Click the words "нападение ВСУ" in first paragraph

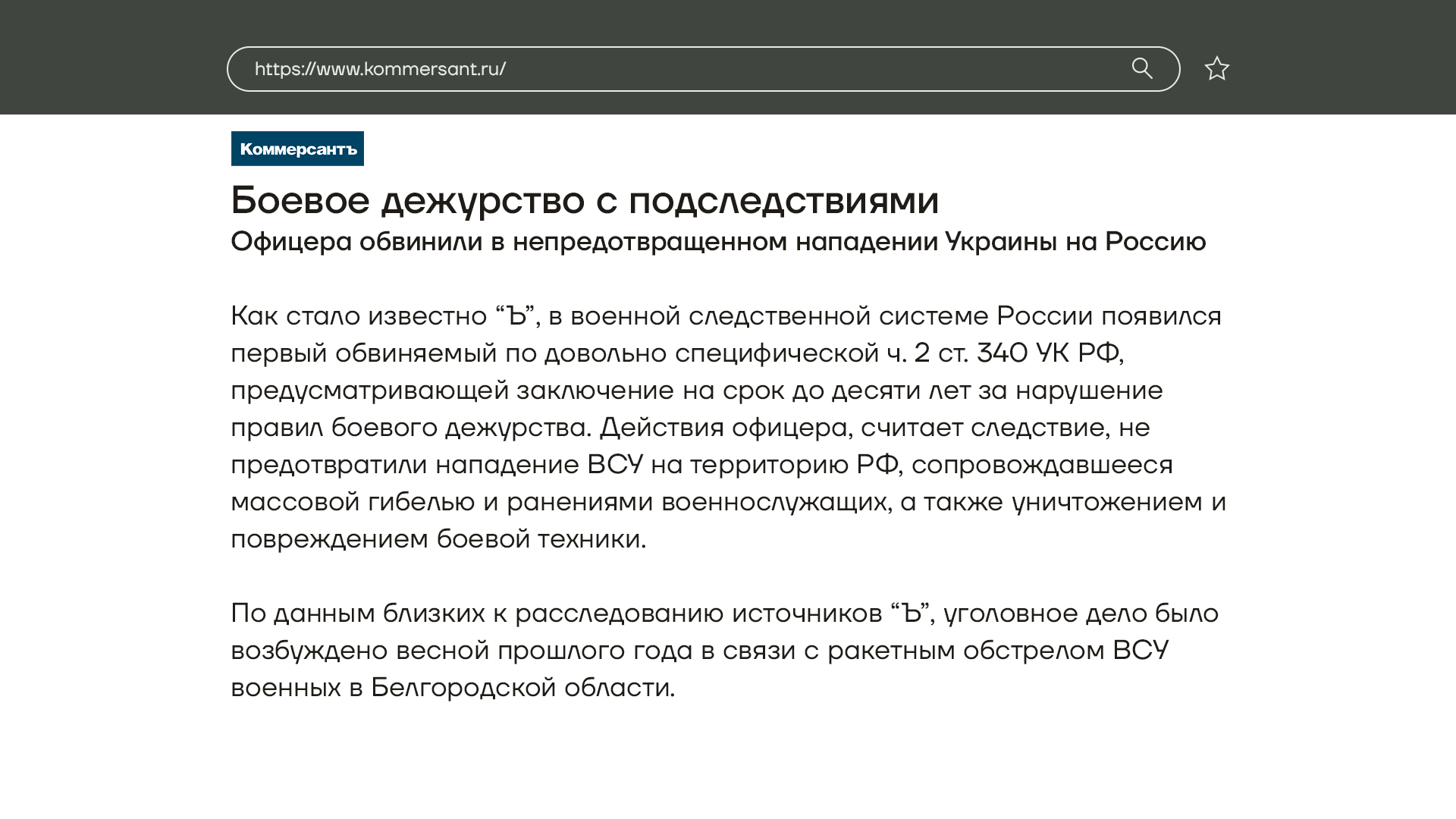(x=539, y=465)
